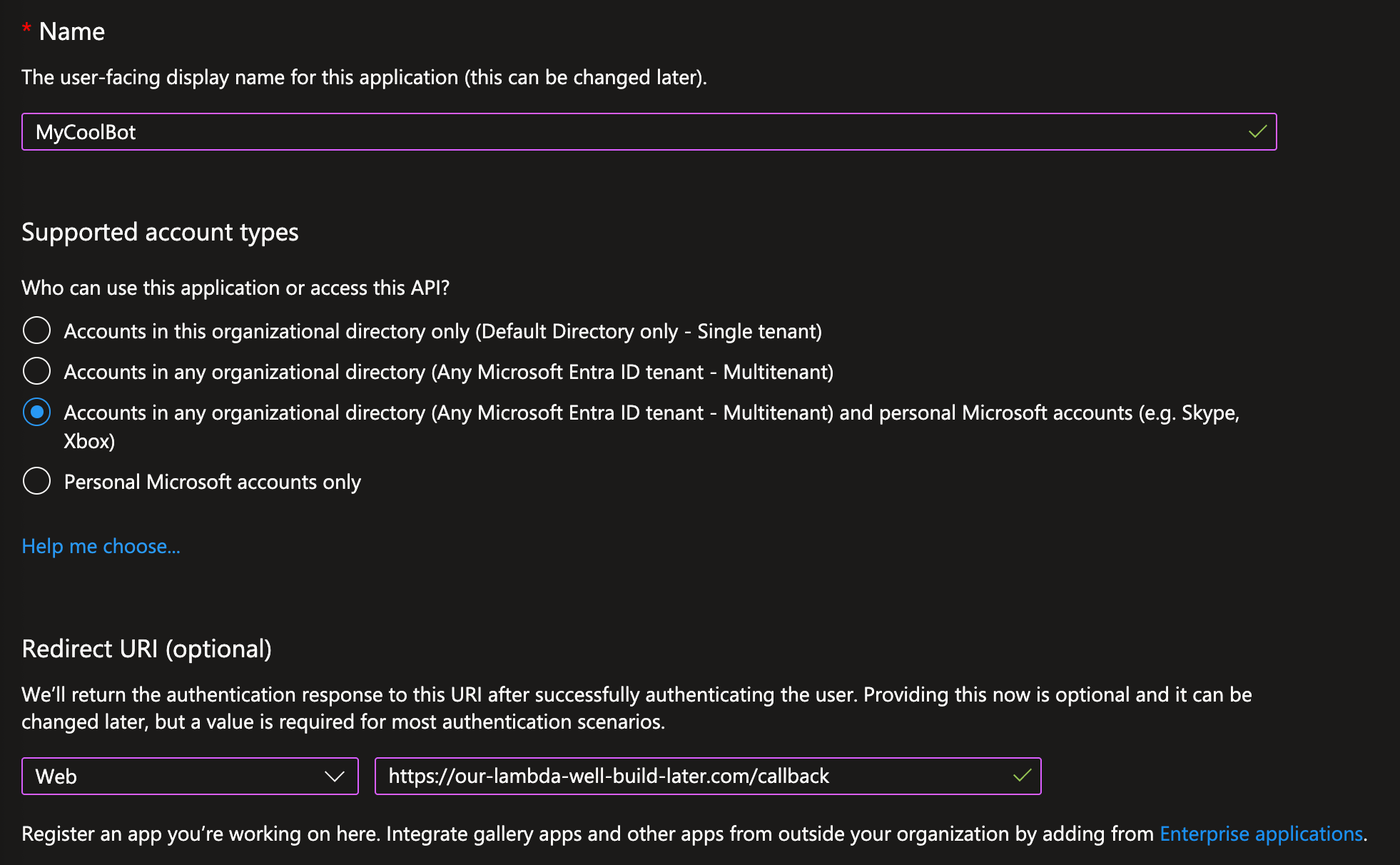
Task: Select Personal Microsoft accounts only radio
Action: [37, 482]
